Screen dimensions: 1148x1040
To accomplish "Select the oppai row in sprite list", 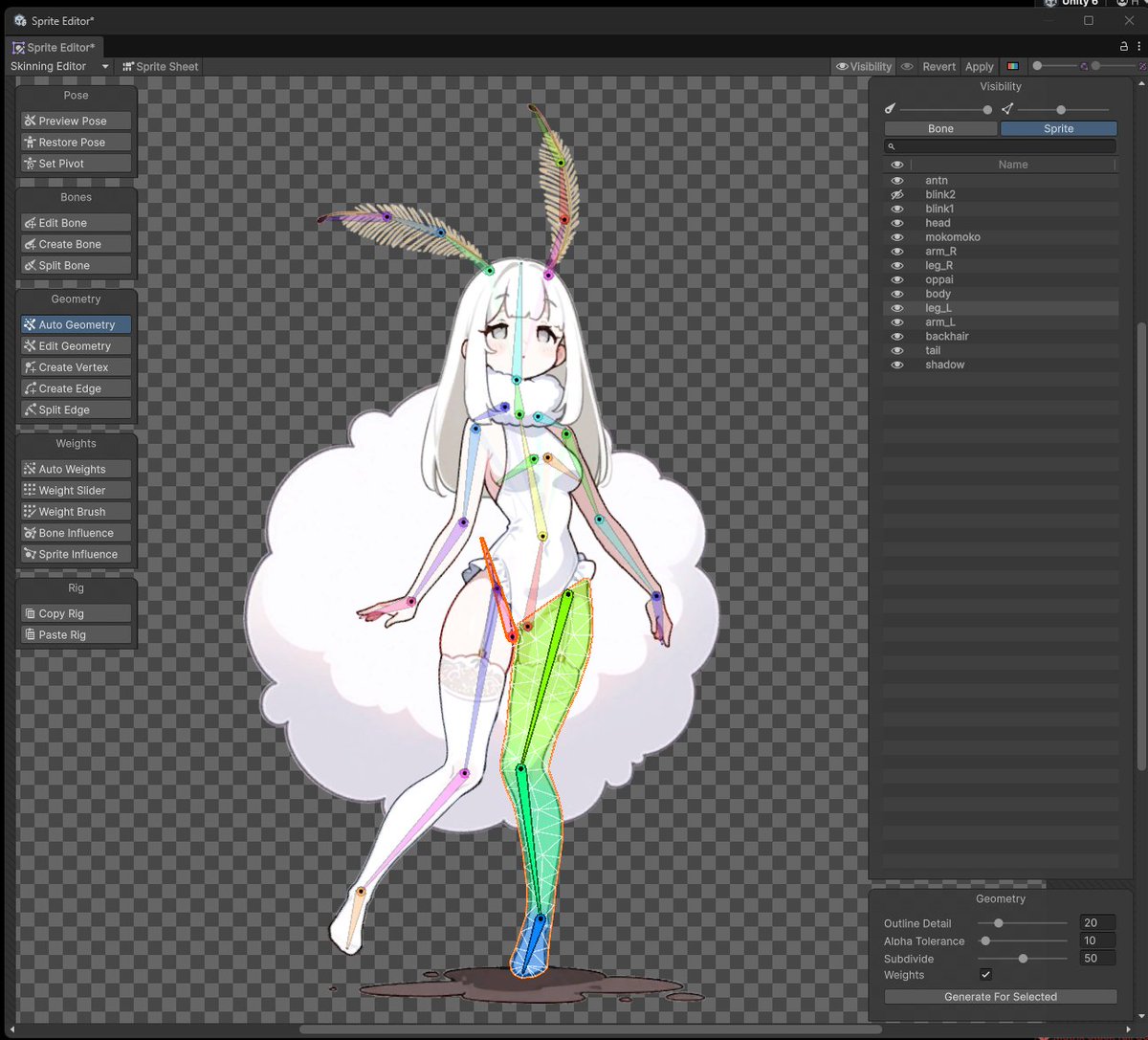I will [1001, 279].
